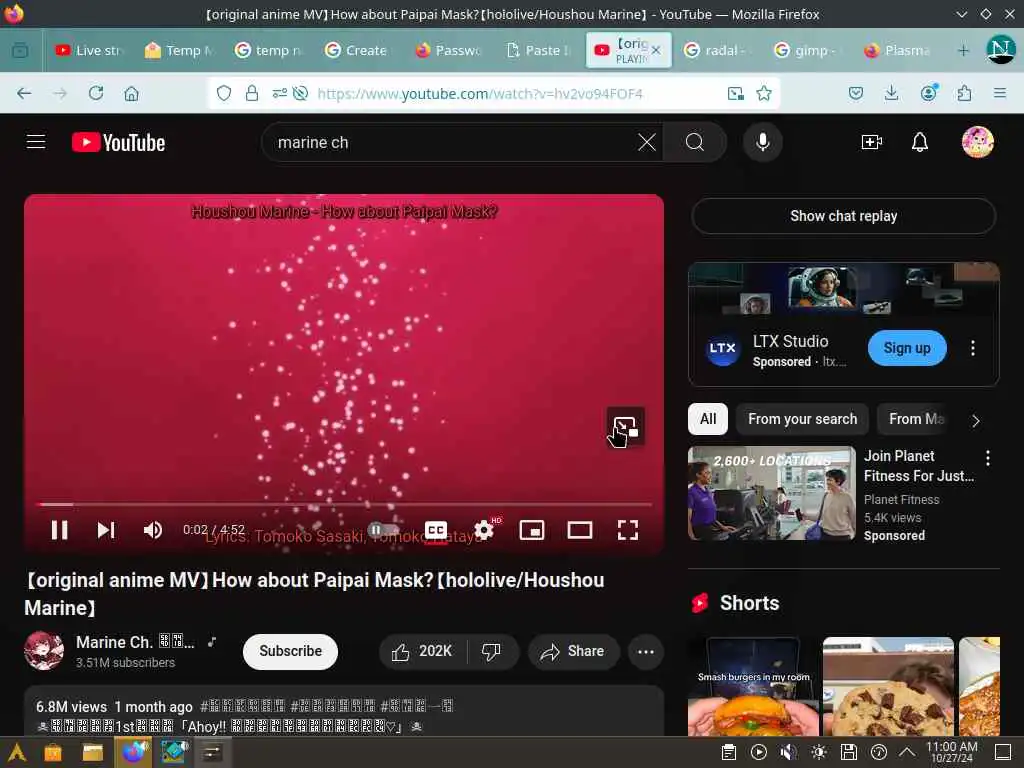
Task: Like the video (202K)
Action: coord(422,651)
